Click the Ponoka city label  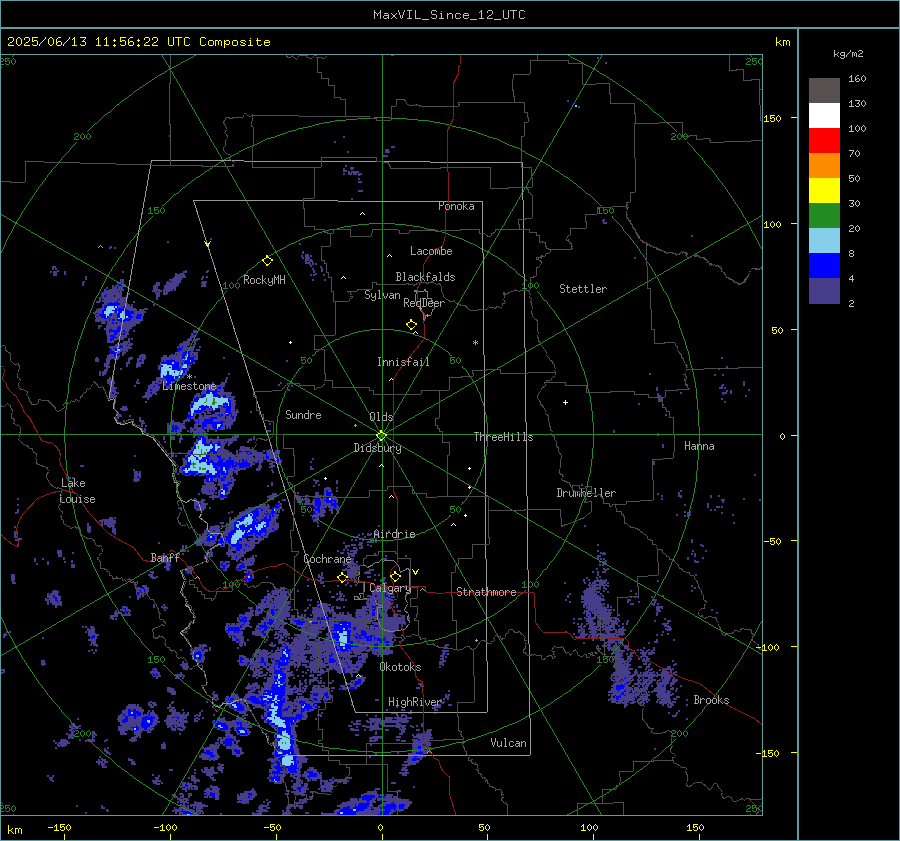click(456, 206)
